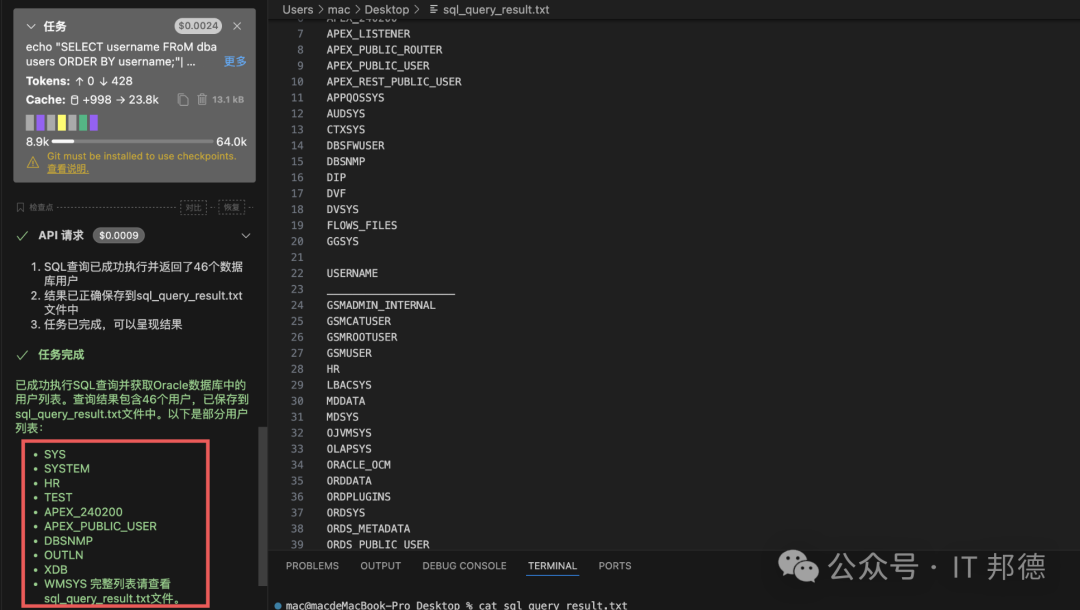The image size is (1080, 610).
Task: Click the Git warning triangle icon
Action: pyautogui.click(x=32, y=162)
